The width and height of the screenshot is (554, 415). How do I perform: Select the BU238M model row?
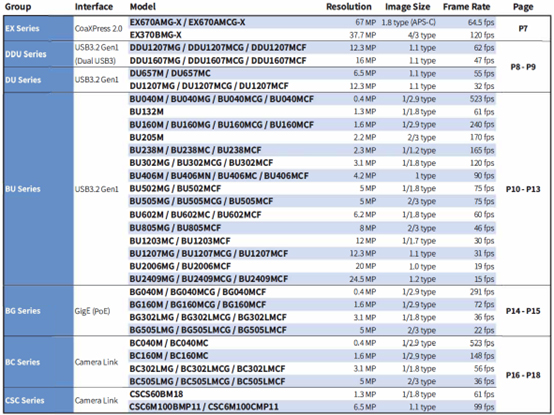click(312, 150)
